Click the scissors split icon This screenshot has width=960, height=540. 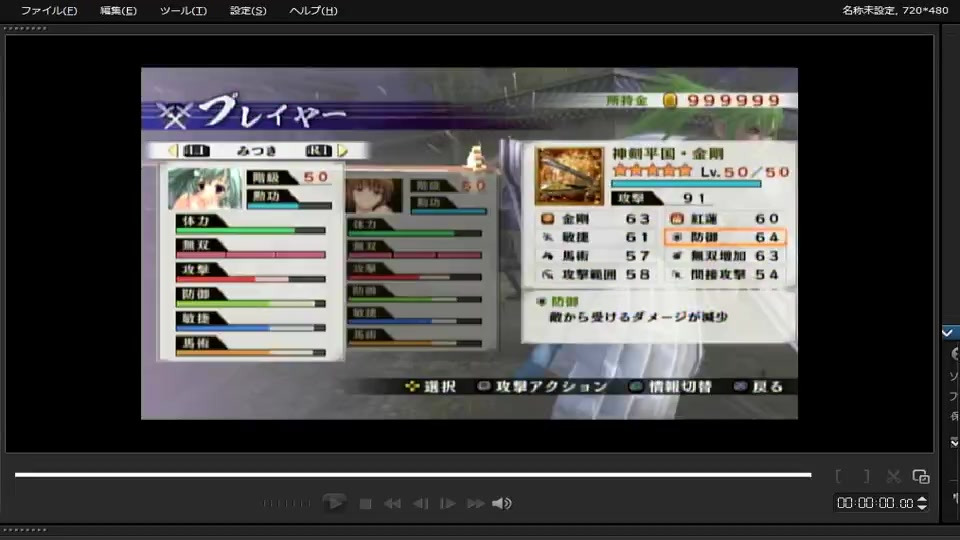coord(893,476)
